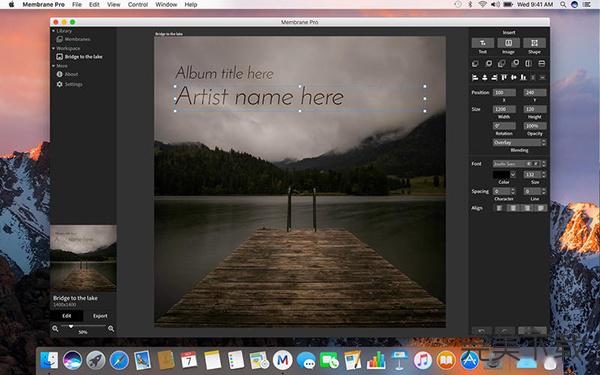Switch to the Export tab

(x=100, y=316)
